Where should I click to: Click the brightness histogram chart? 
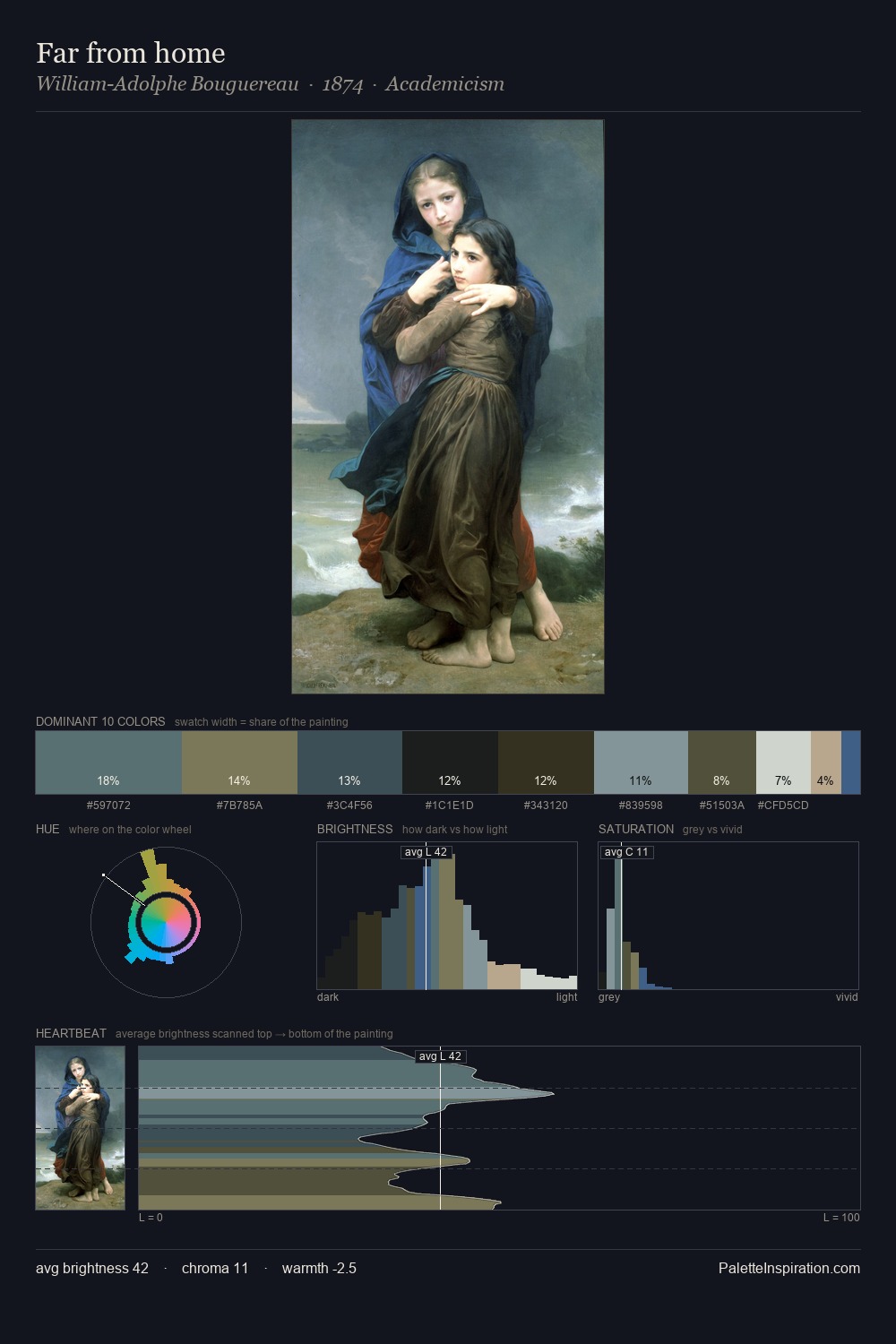coord(447,916)
